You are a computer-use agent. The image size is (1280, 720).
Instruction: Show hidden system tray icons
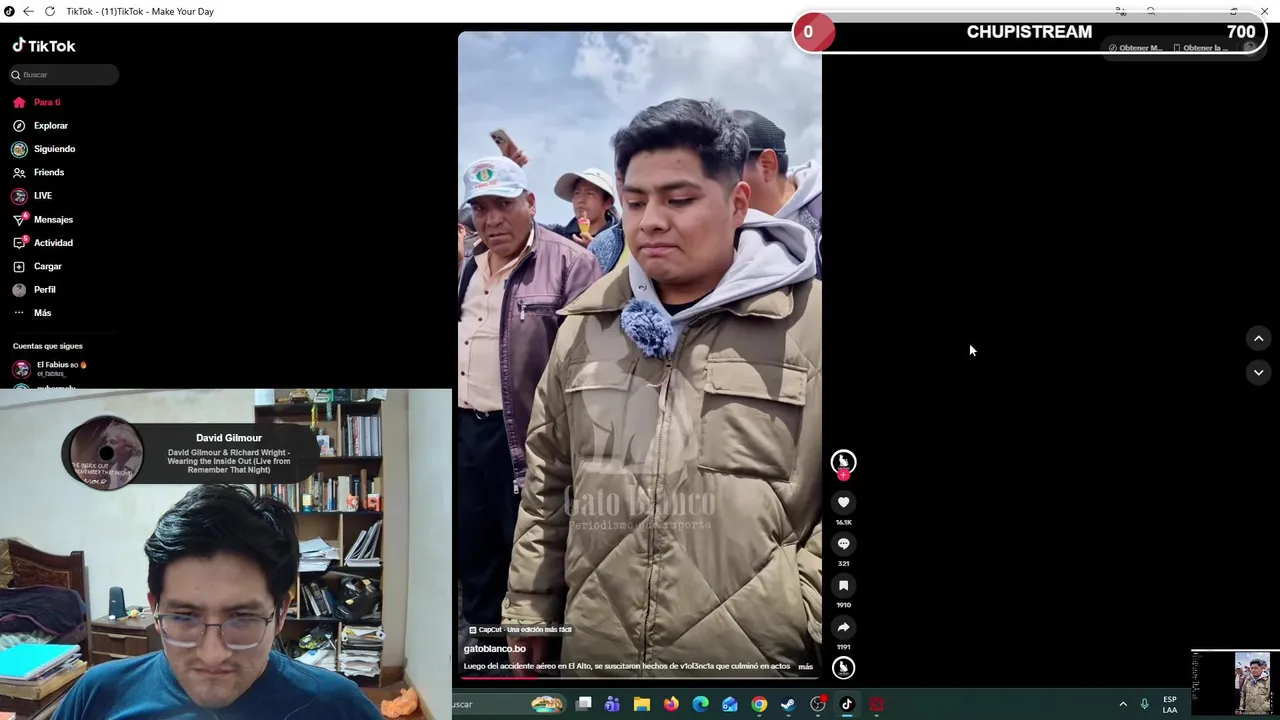click(x=1122, y=704)
